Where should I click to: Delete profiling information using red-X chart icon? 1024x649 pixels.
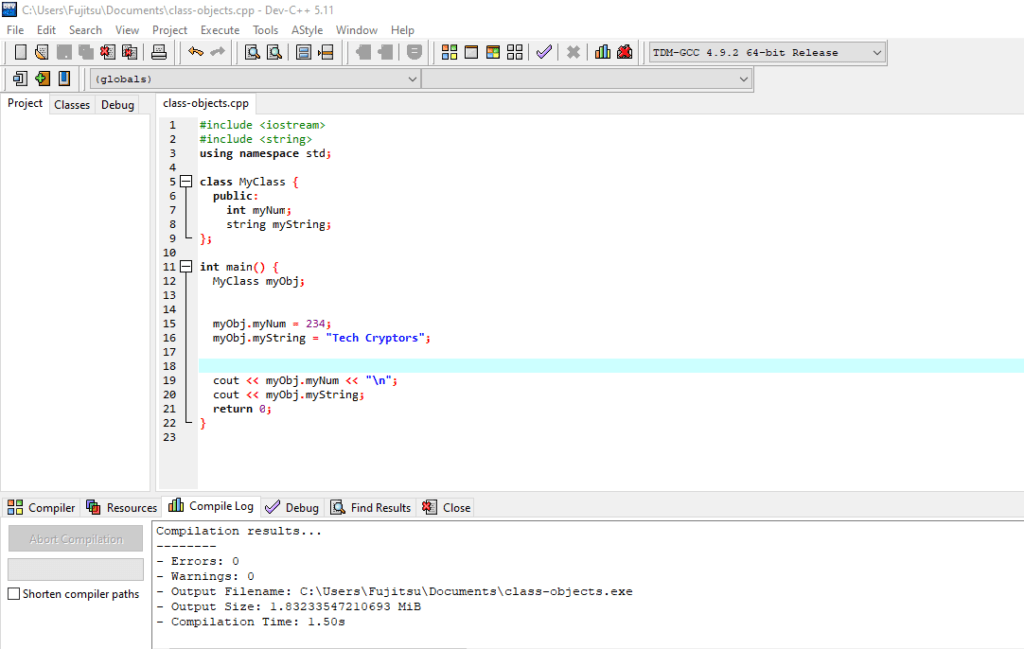point(624,52)
